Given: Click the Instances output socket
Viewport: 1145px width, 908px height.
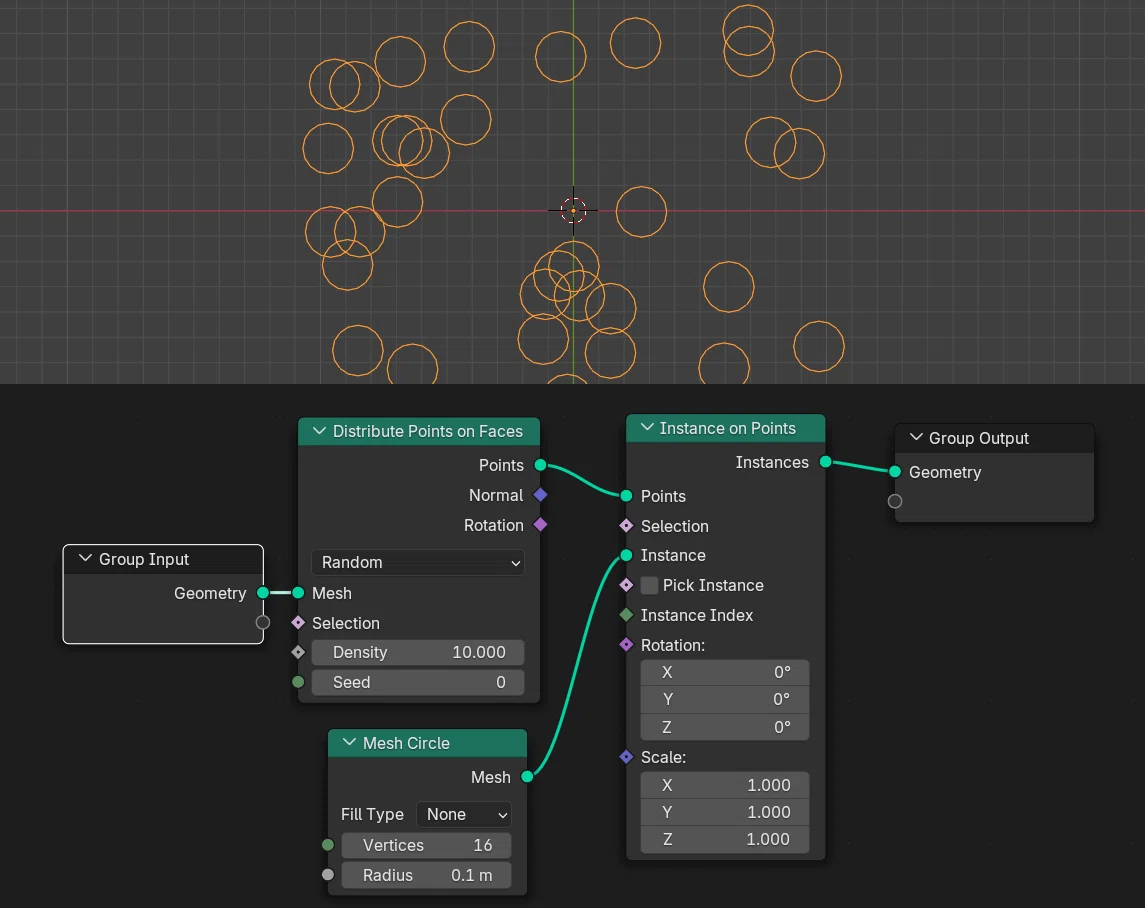Looking at the screenshot, I should pyautogui.click(x=826, y=462).
